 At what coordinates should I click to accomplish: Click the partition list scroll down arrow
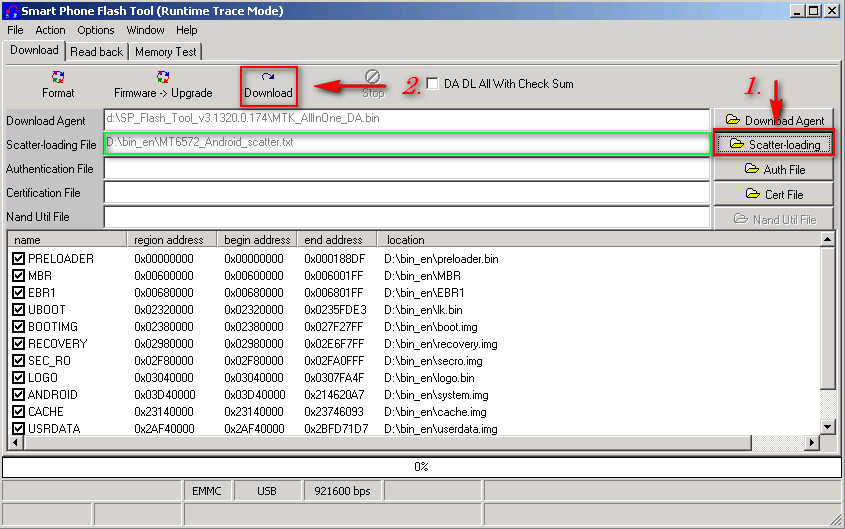click(827, 427)
